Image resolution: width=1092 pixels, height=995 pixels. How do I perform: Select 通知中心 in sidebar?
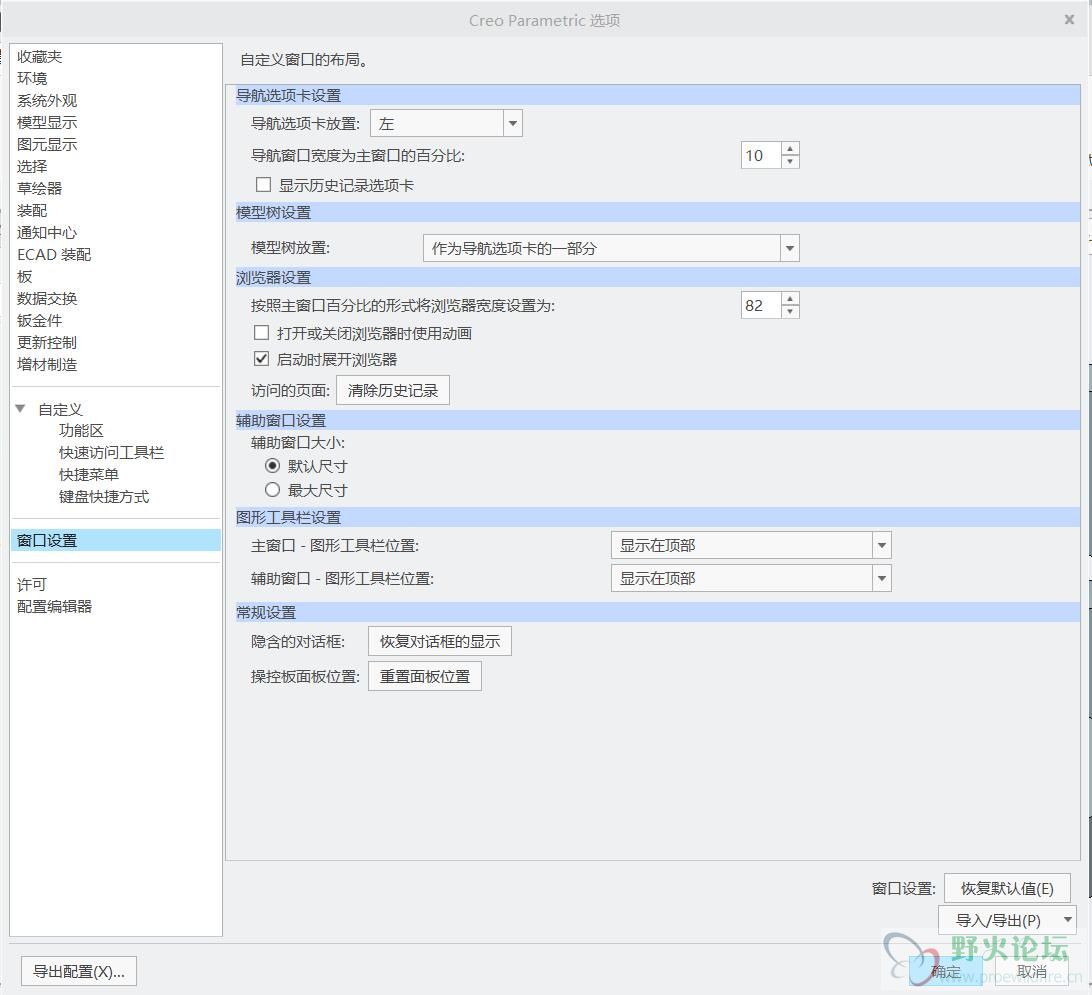coord(47,233)
